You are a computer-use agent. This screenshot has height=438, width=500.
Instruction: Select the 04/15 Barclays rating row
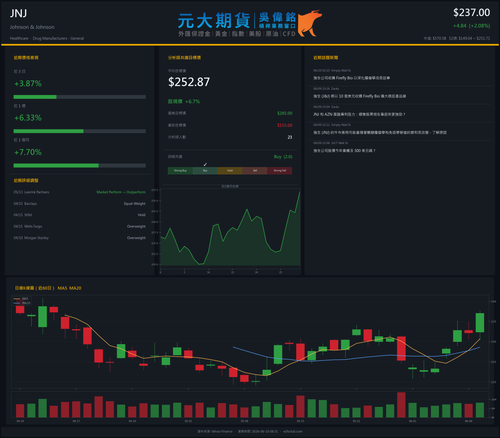click(80, 204)
